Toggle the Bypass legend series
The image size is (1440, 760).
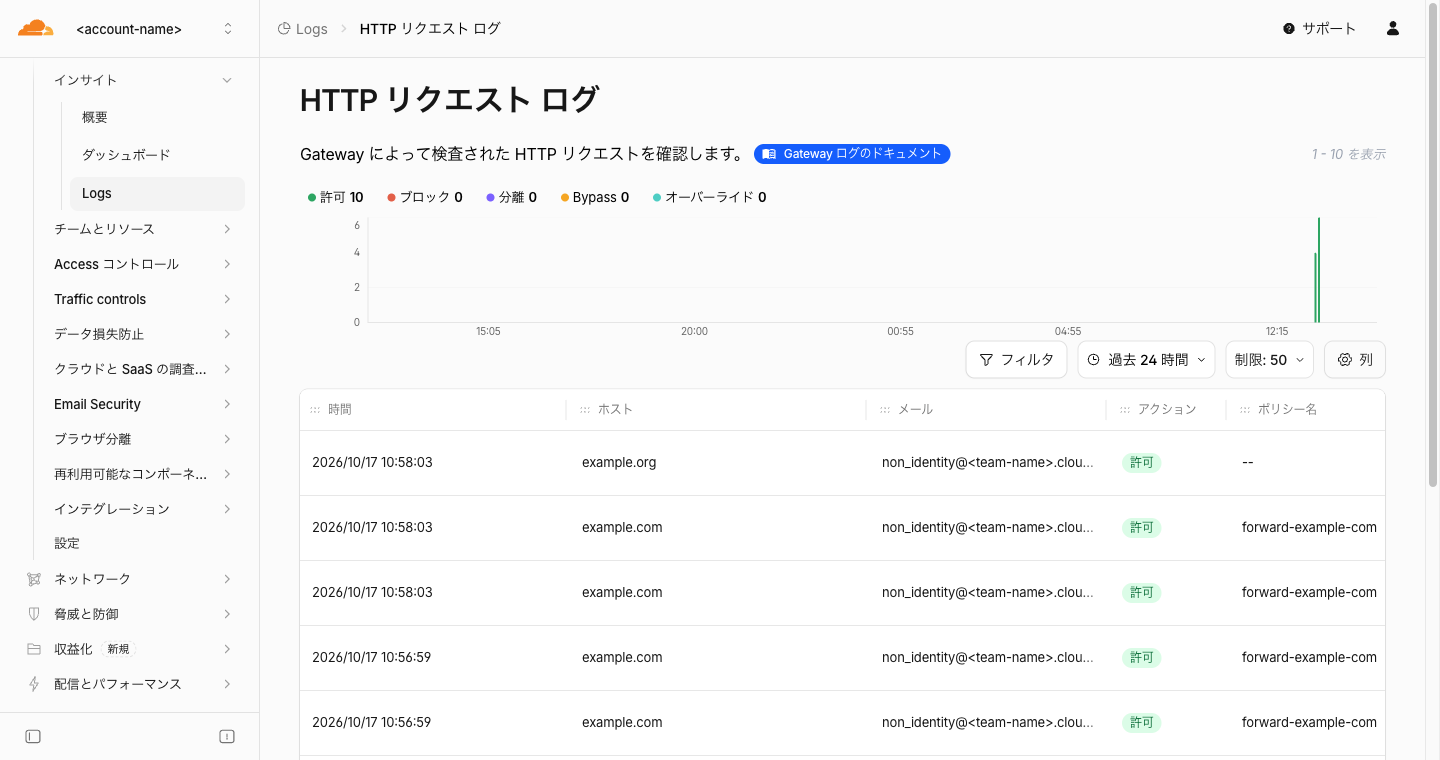(595, 197)
